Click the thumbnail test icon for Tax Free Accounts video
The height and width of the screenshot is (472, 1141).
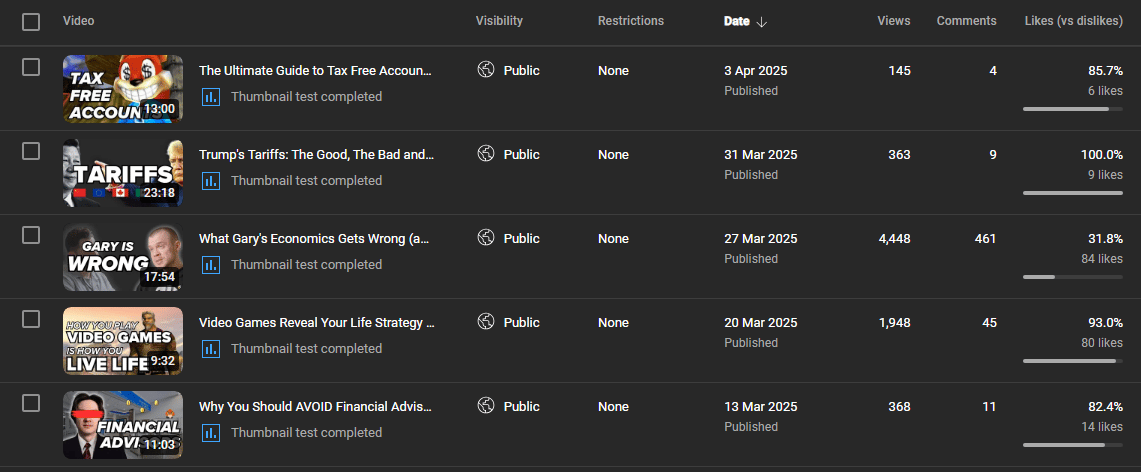tap(211, 97)
